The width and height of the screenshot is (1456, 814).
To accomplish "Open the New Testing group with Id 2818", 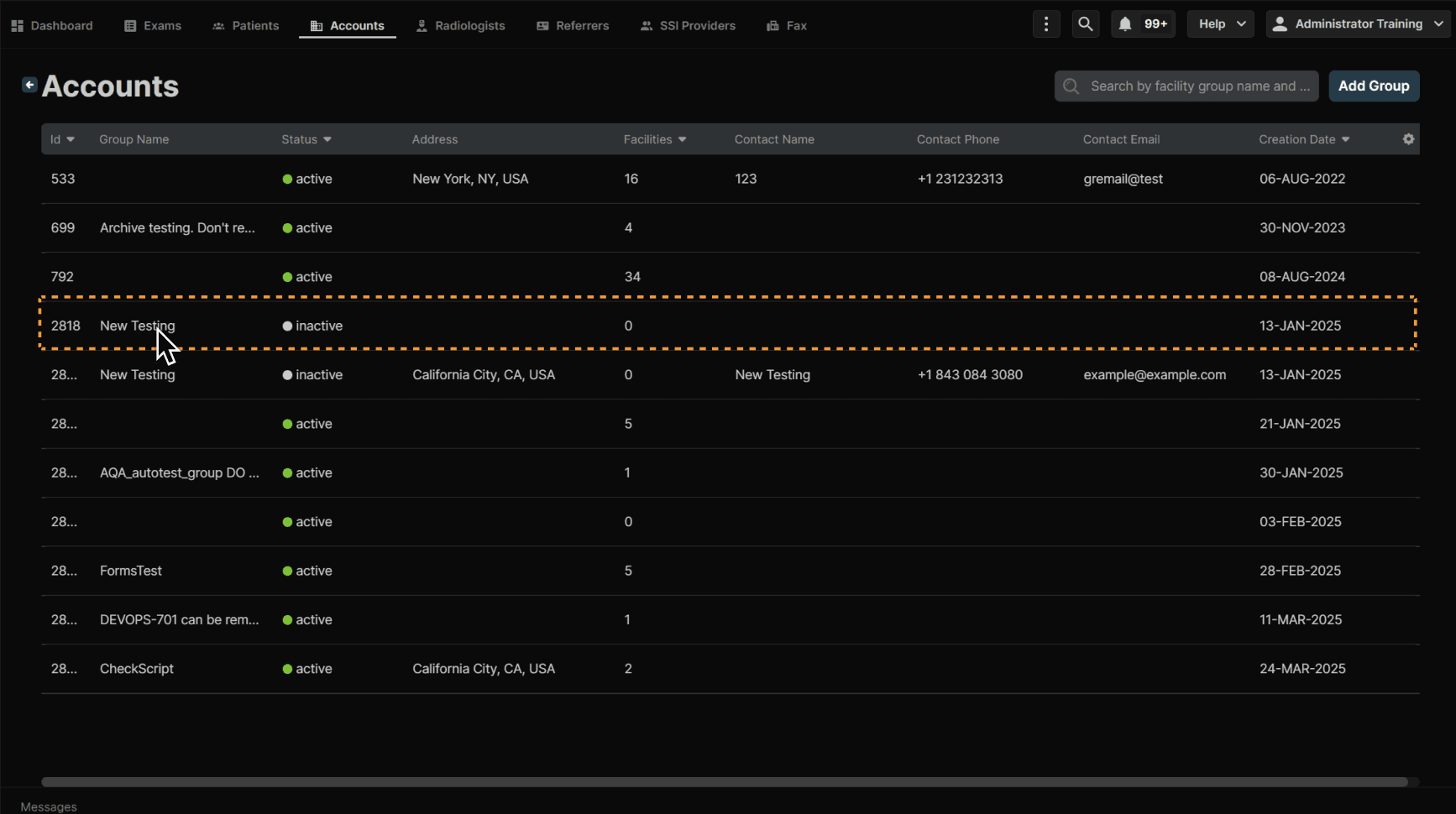I will click(x=731, y=326).
